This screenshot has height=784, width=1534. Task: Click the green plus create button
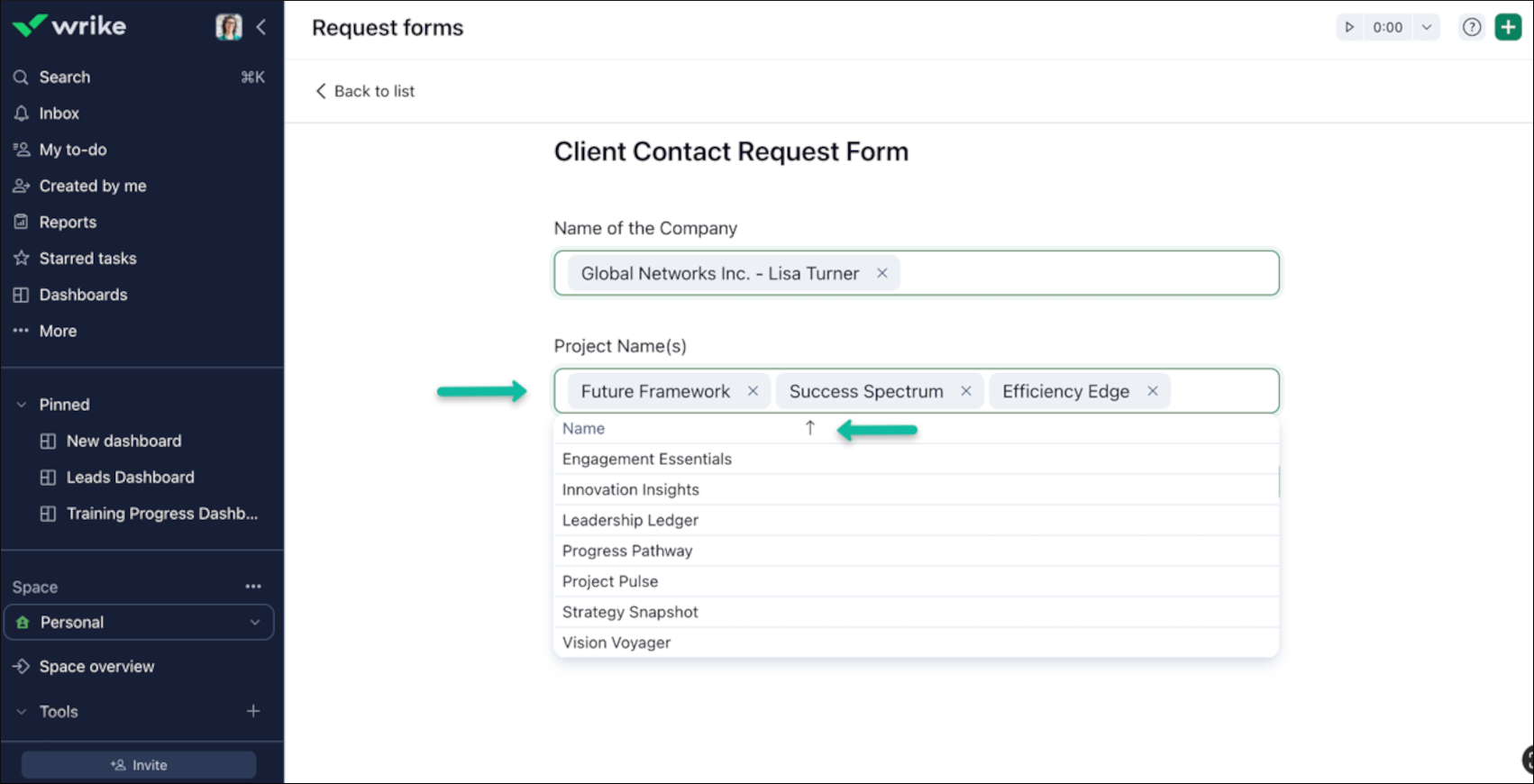(x=1508, y=27)
